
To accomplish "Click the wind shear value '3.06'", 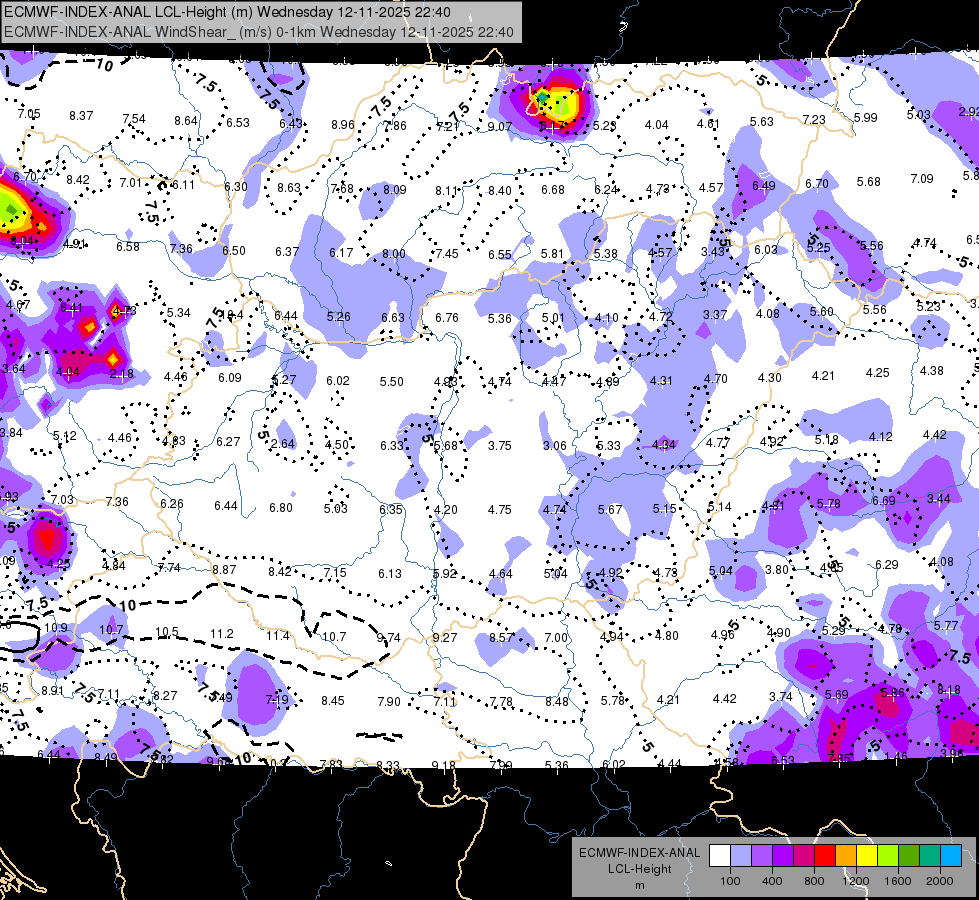I will click(554, 446).
